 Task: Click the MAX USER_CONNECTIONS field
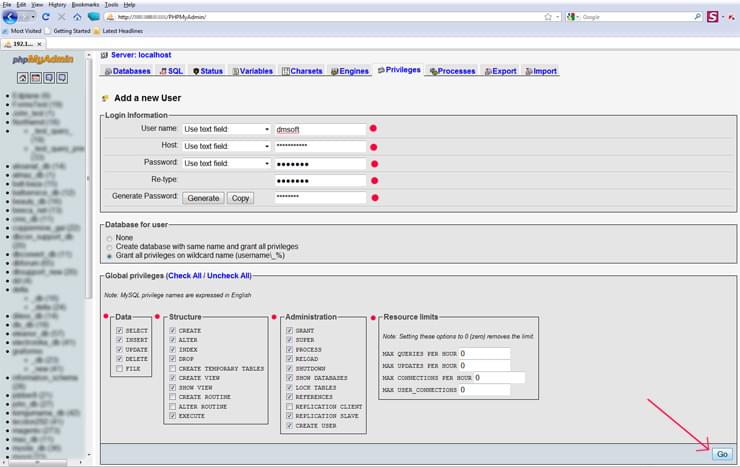(x=484, y=390)
